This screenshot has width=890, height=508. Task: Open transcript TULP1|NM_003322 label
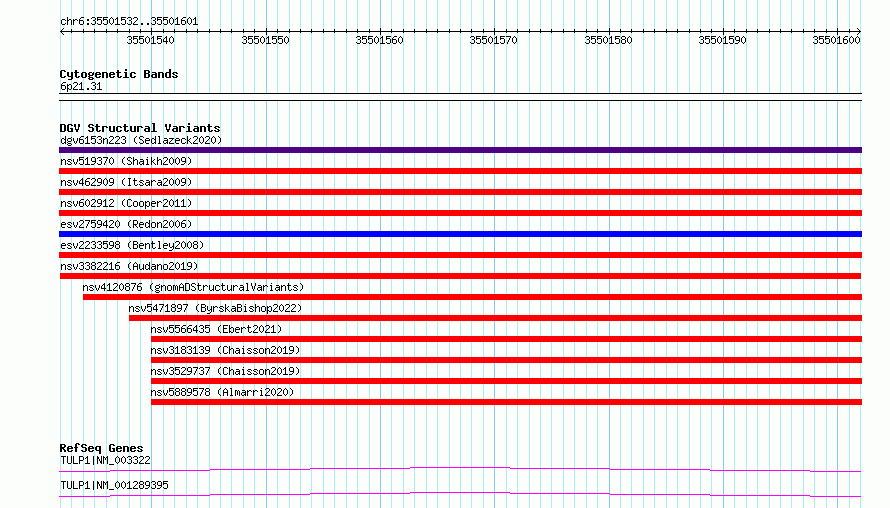pos(105,460)
